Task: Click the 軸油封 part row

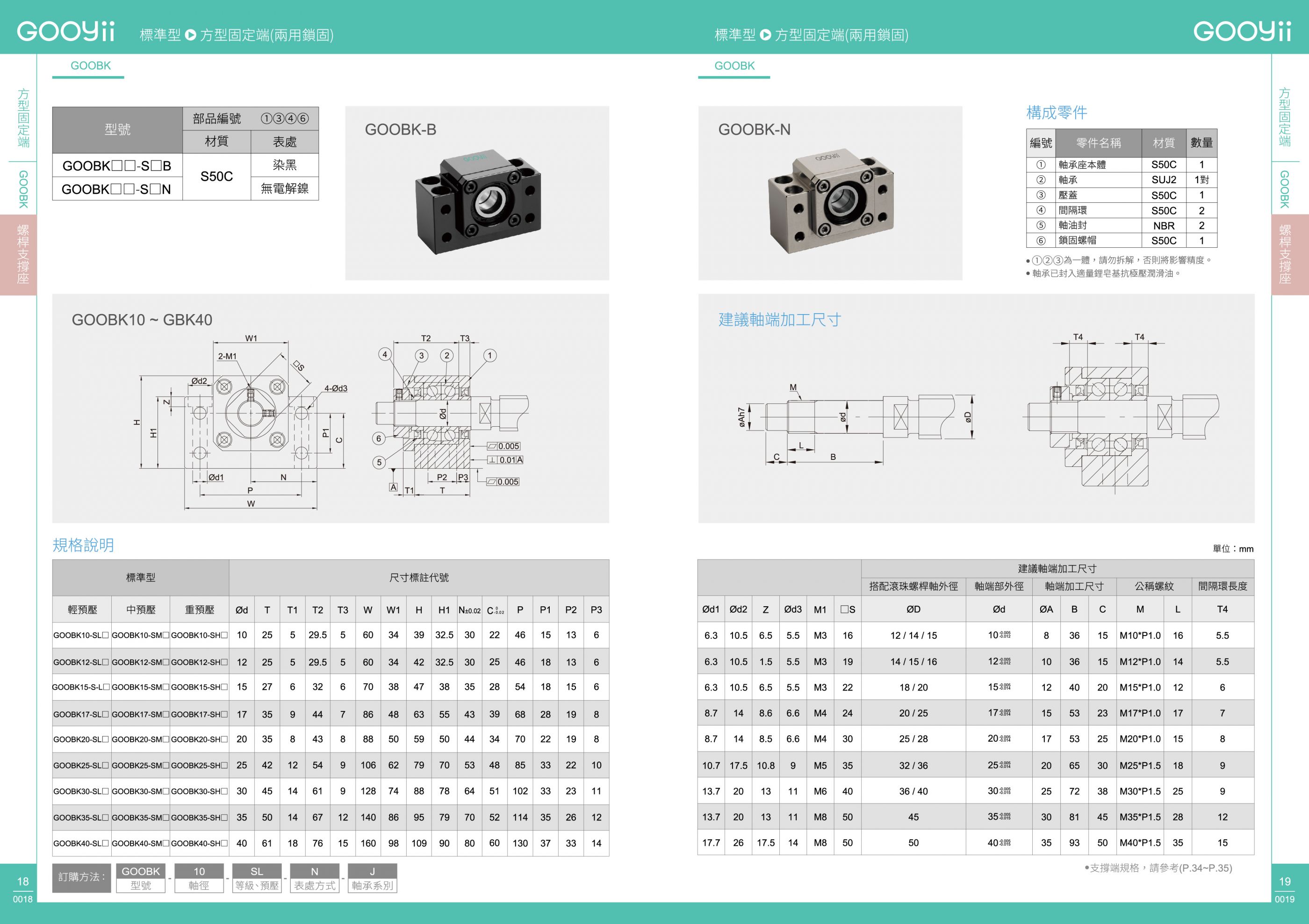Action: coord(1122,225)
